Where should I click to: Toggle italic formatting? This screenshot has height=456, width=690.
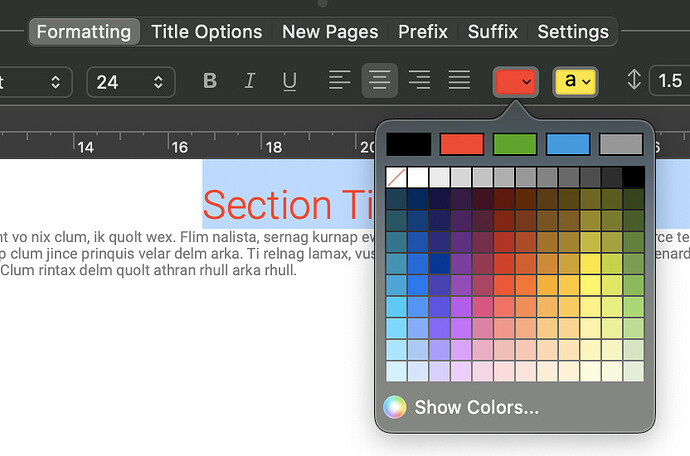tap(250, 81)
